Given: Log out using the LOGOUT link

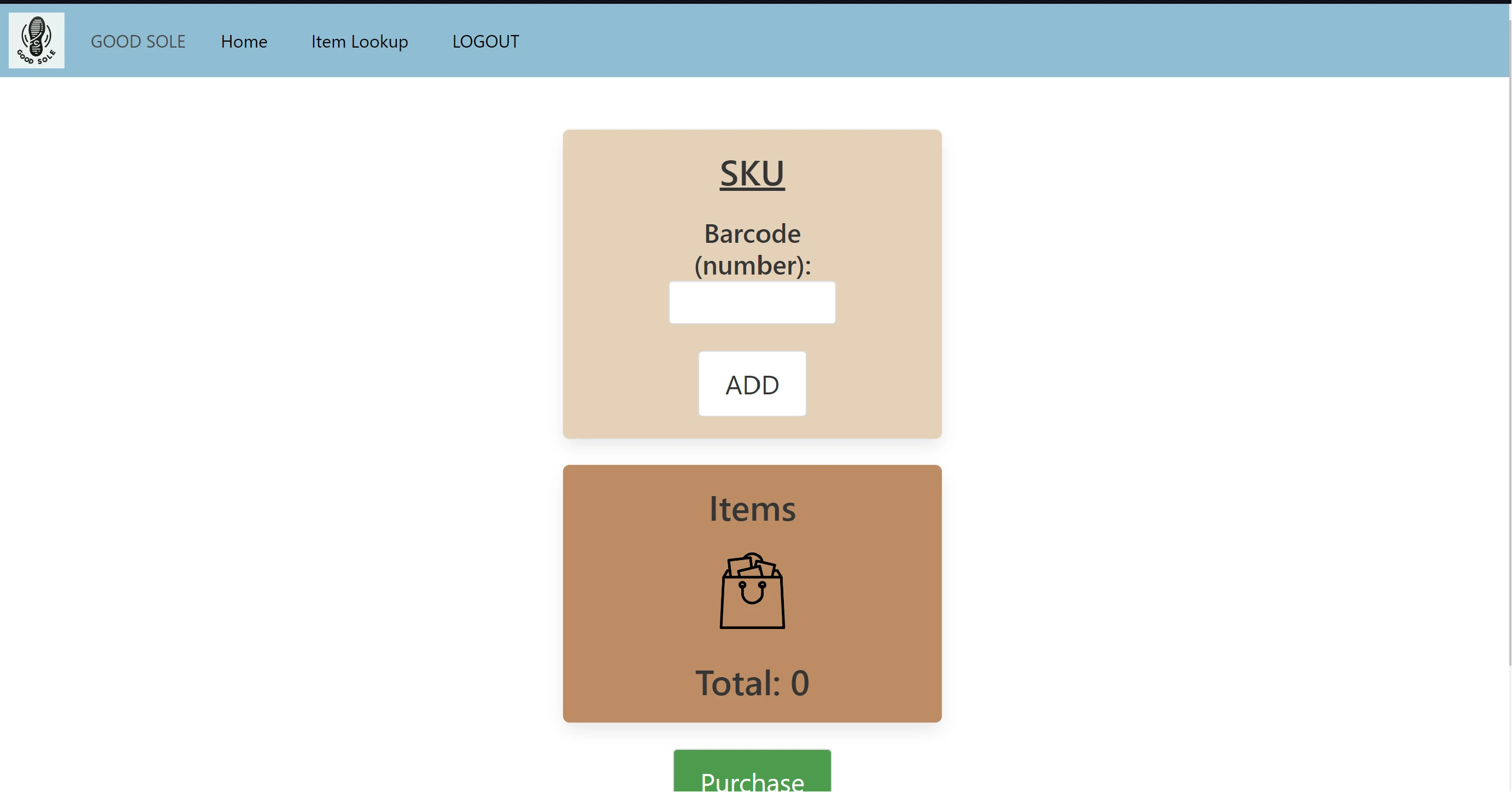Looking at the screenshot, I should coord(485,42).
